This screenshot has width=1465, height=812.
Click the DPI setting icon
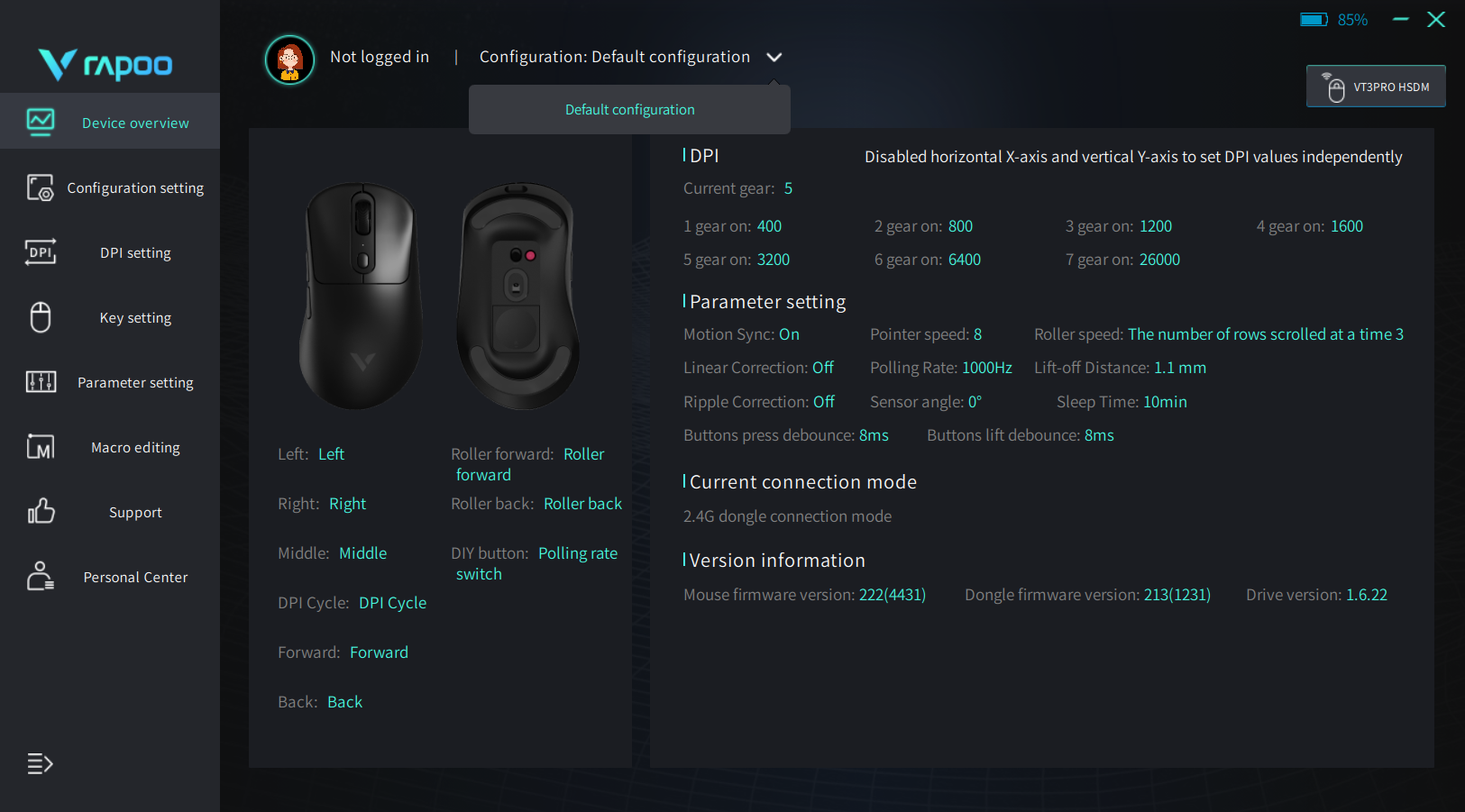tap(41, 252)
